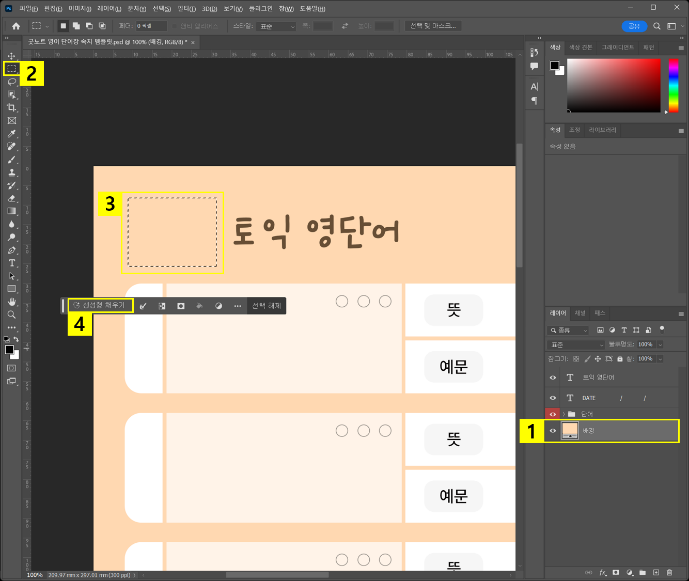Switch to the 패스 (Paths) tab
This screenshot has width=689, height=581.
point(599,313)
